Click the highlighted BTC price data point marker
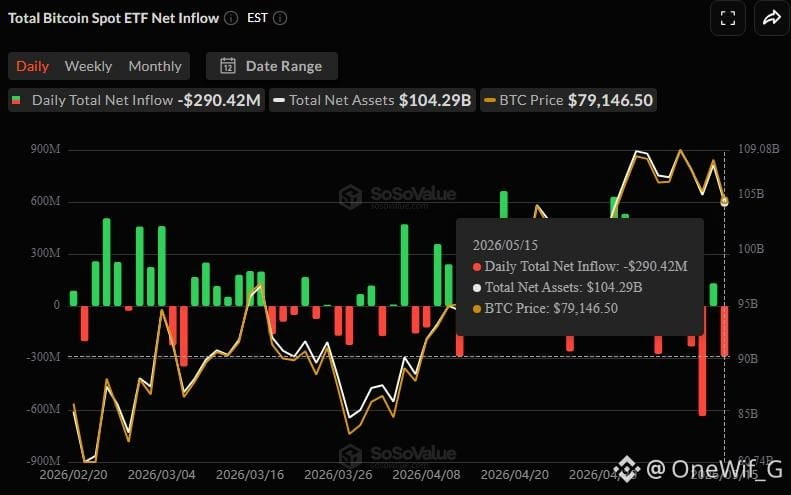The image size is (791, 495). [x=724, y=202]
